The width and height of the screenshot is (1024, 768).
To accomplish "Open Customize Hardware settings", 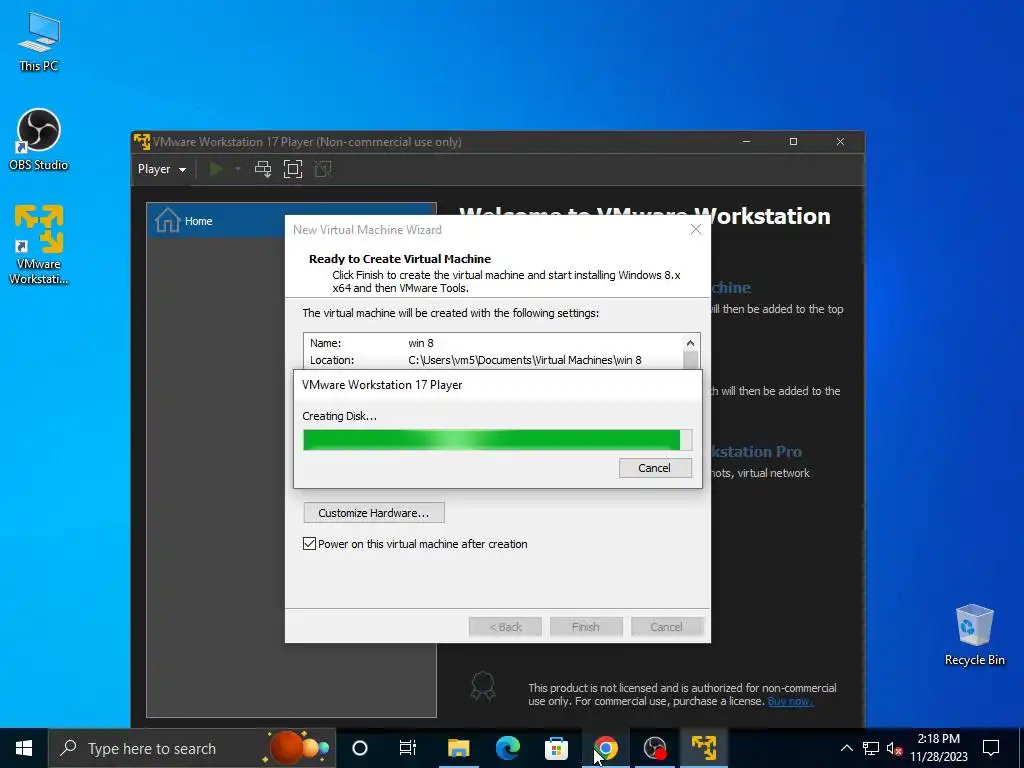I will pos(374,513).
